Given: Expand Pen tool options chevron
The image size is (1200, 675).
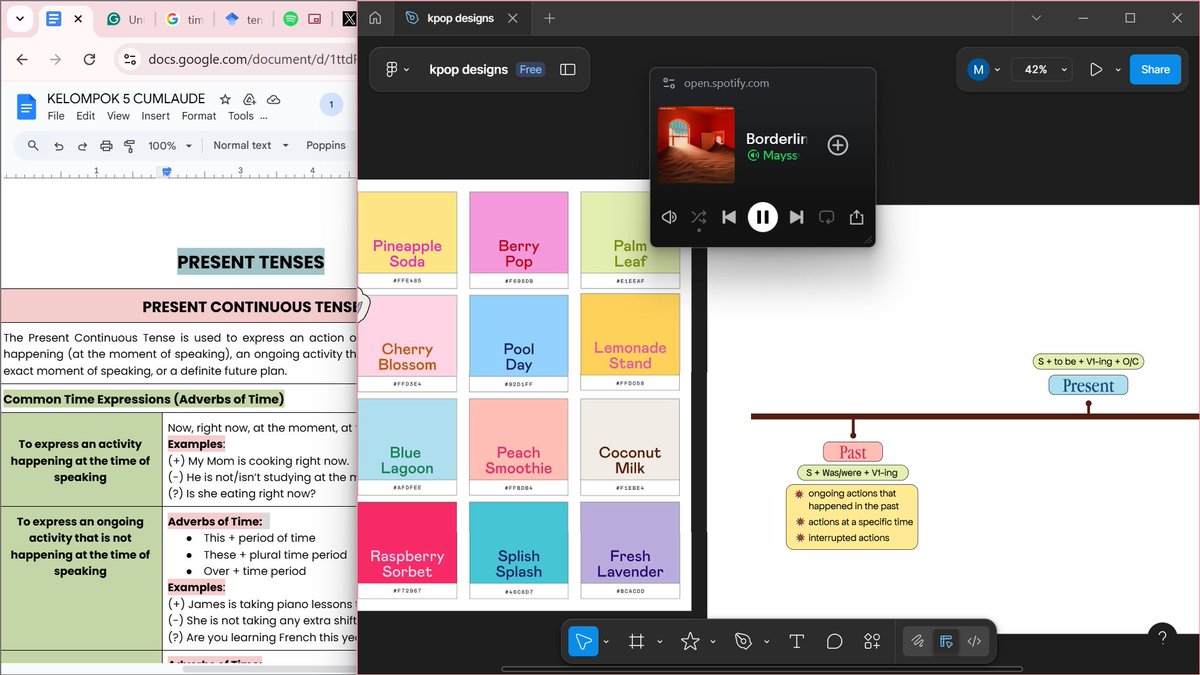Looking at the screenshot, I should (766, 643).
